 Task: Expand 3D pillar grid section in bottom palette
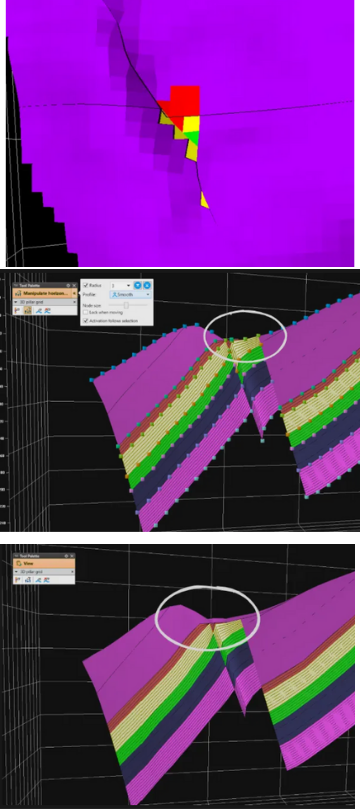[x=16, y=572]
